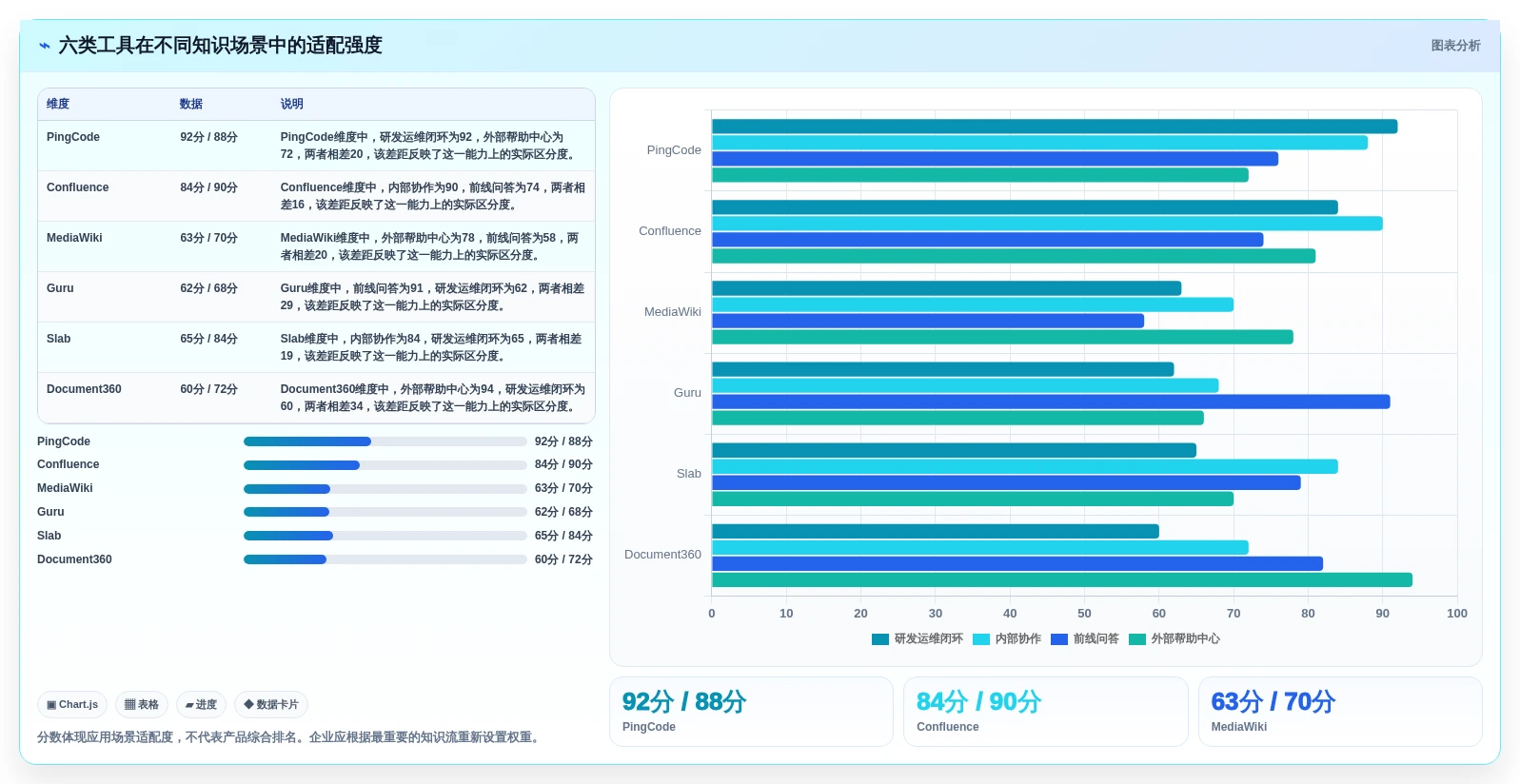Click the Slab progress bar
1520x784 pixels.
(x=385, y=536)
